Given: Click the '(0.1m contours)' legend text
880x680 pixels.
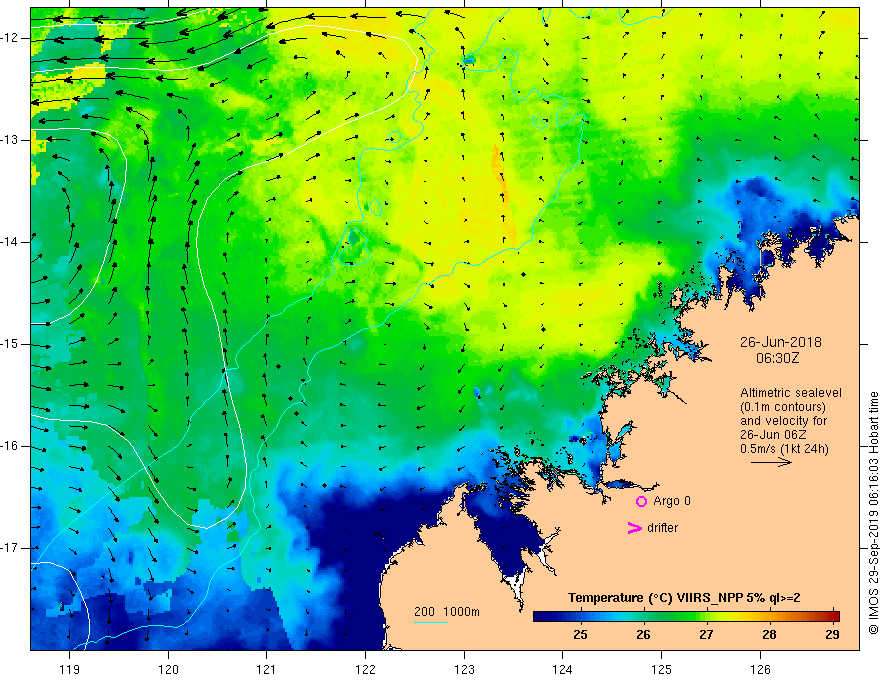Looking at the screenshot, I should 783,407.
